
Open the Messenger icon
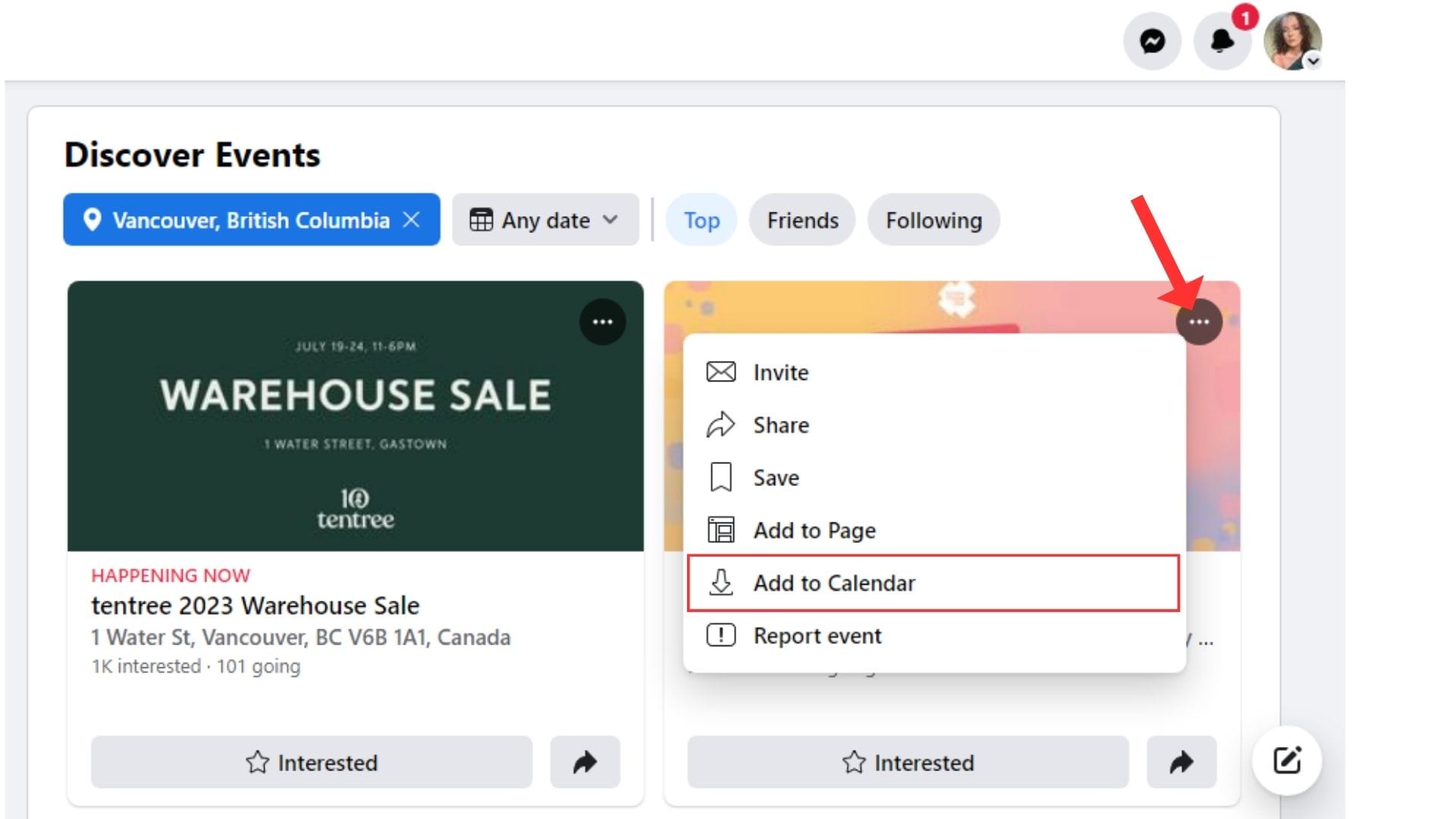[1152, 41]
